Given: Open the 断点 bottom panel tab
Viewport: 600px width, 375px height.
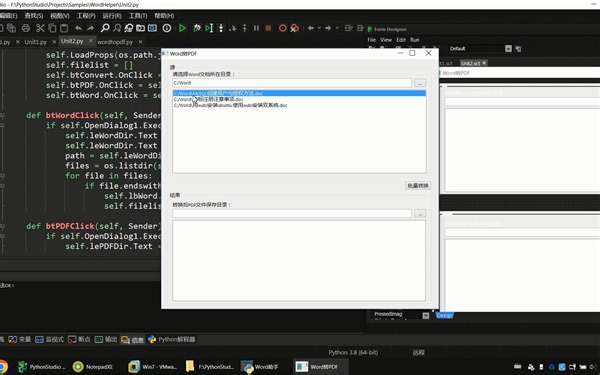Looking at the screenshot, I should tap(79, 339).
